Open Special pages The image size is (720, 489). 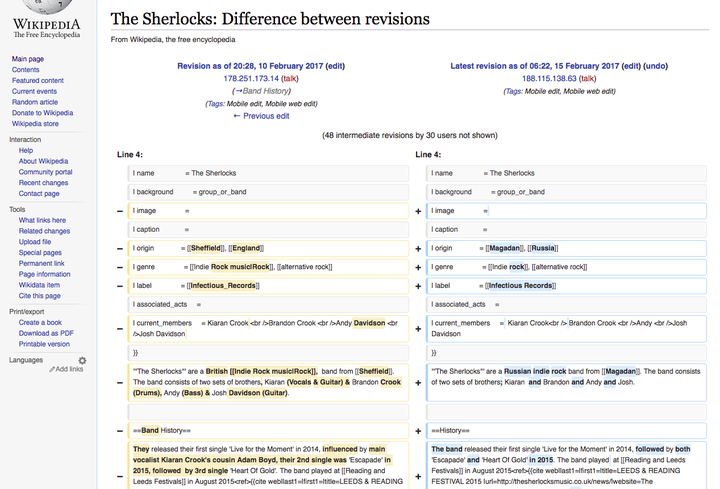click(40, 253)
